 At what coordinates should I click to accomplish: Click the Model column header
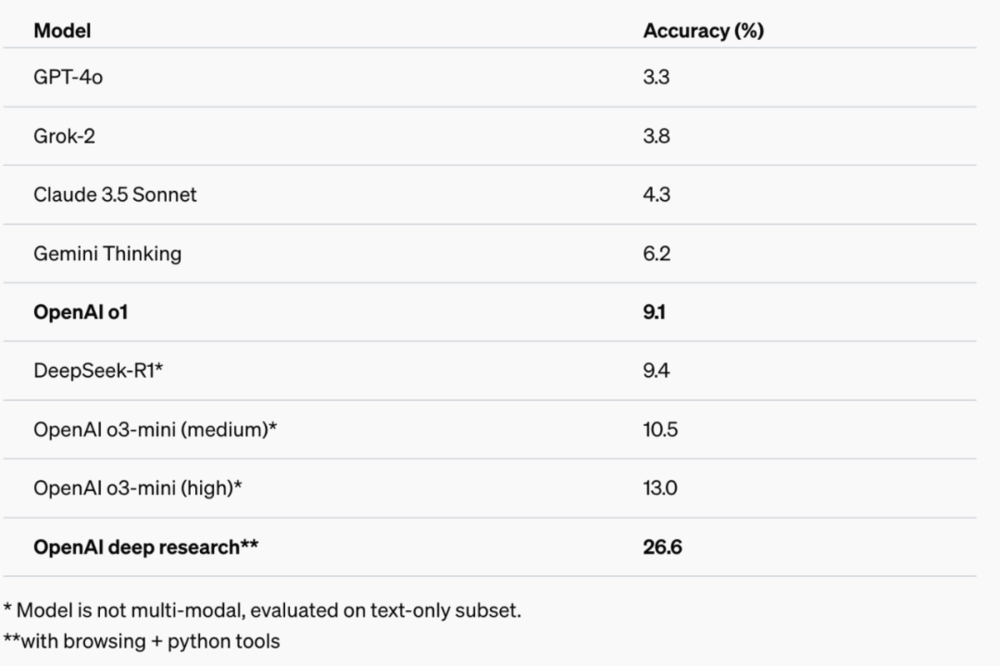(62, 30)
